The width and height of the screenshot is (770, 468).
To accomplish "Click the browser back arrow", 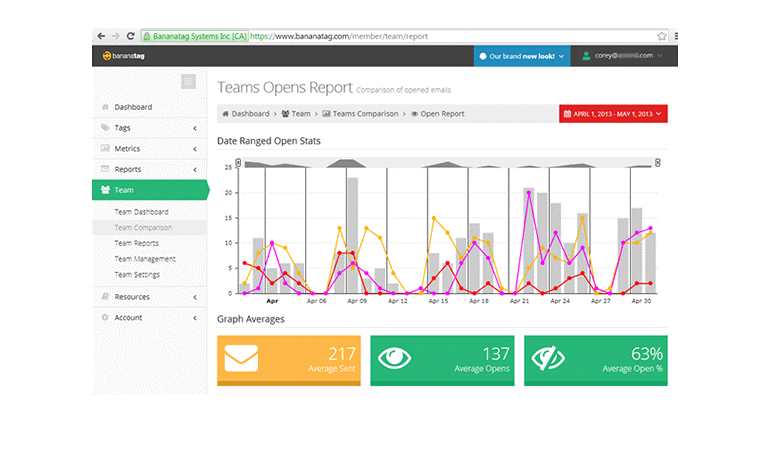I will pyautogui.click(x=101, y=36).
